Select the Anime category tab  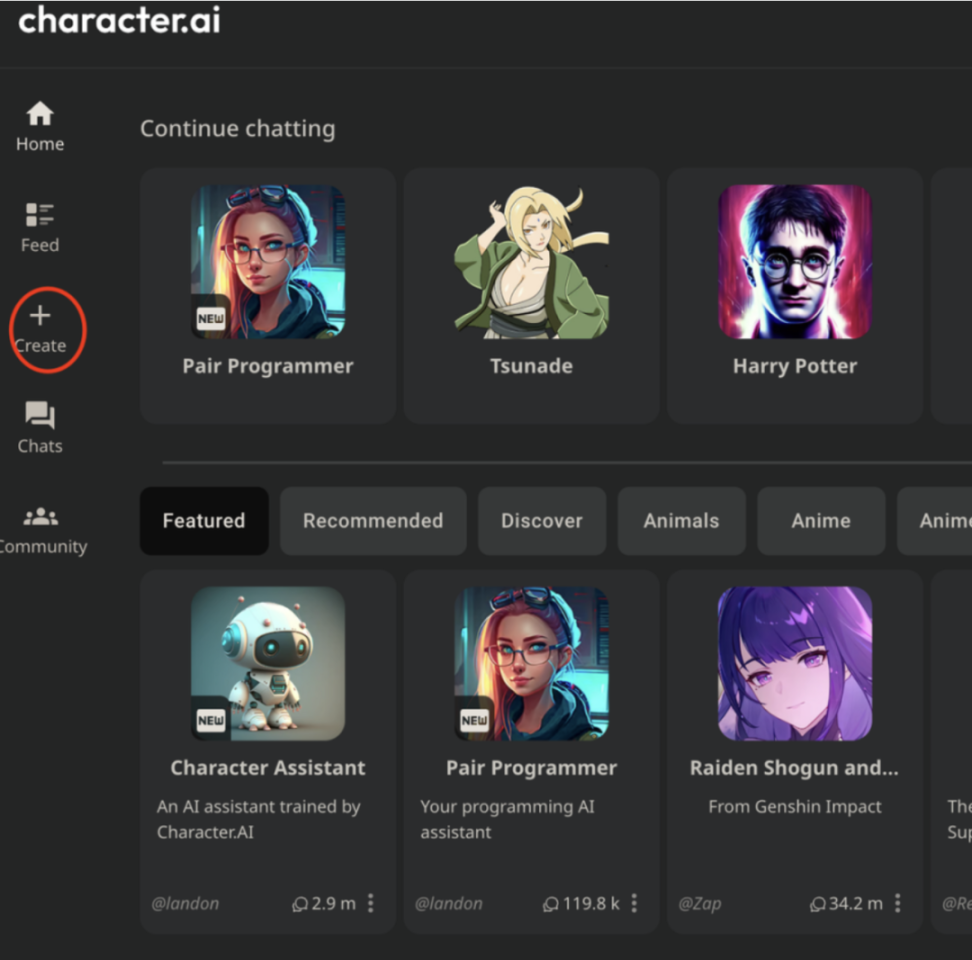[821, 521]
